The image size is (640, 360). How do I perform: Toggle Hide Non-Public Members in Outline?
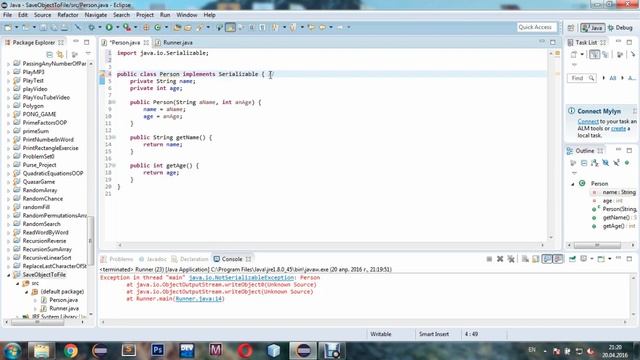627,163
